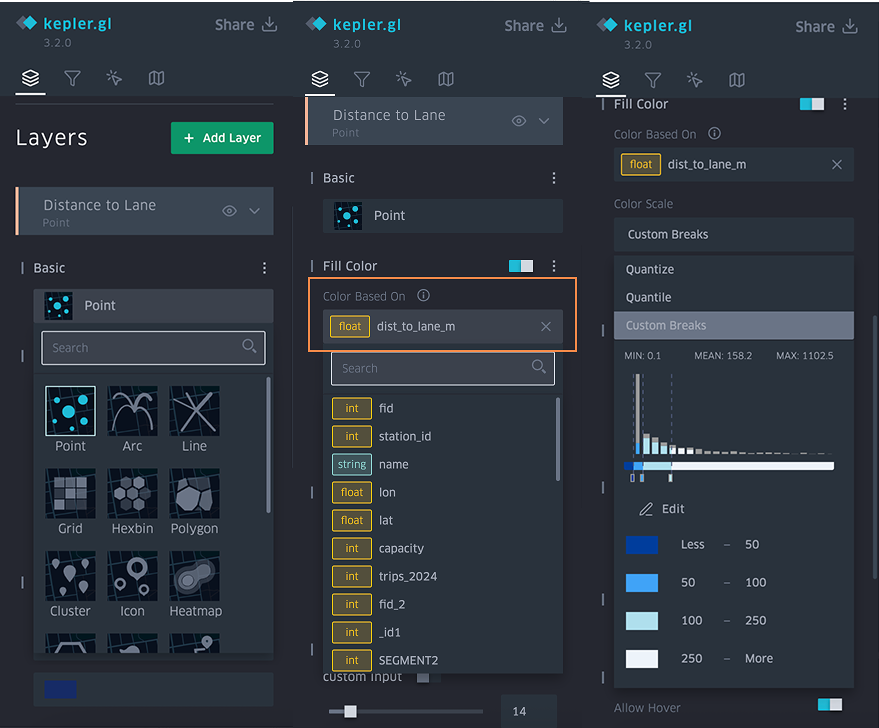Collapse the layer using chevron below Add Layer
Viewport: 879px width, 728px height.
pos(254,211)
